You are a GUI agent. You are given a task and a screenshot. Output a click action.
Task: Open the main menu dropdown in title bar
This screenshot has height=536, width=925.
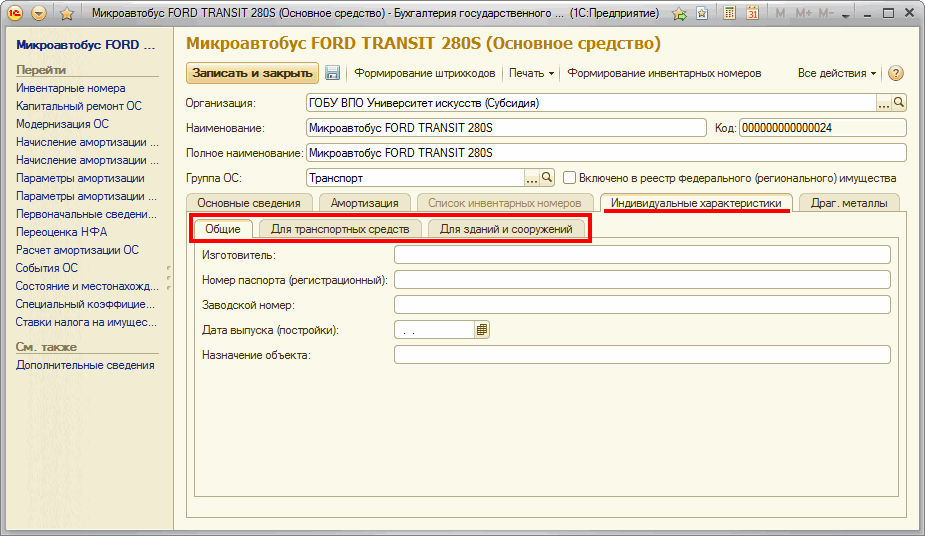tap(39, 13)
